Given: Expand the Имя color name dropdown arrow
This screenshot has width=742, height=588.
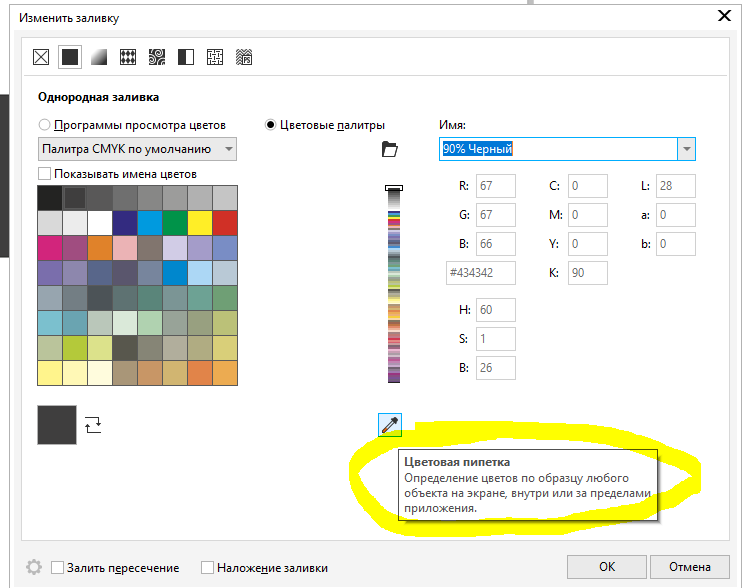Looking at the screenshot, I should pyautogui.click(x=687, y=149).
